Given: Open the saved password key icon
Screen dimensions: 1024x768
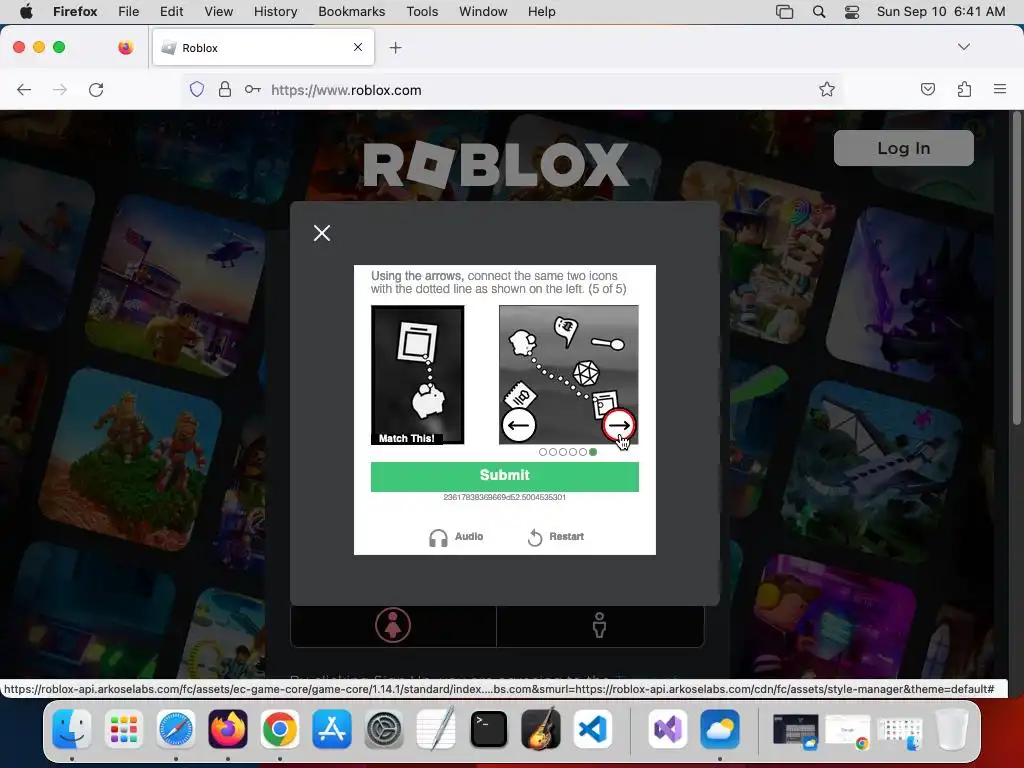Looking at the screenshot, I should (253, 89).
